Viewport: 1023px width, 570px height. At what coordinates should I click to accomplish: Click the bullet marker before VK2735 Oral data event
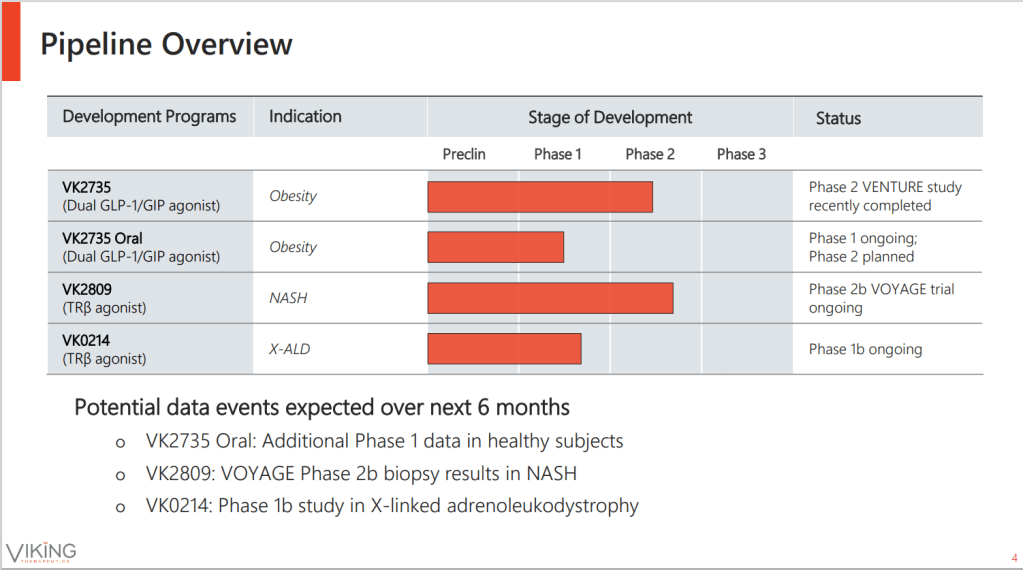click(x=122, y=442)
